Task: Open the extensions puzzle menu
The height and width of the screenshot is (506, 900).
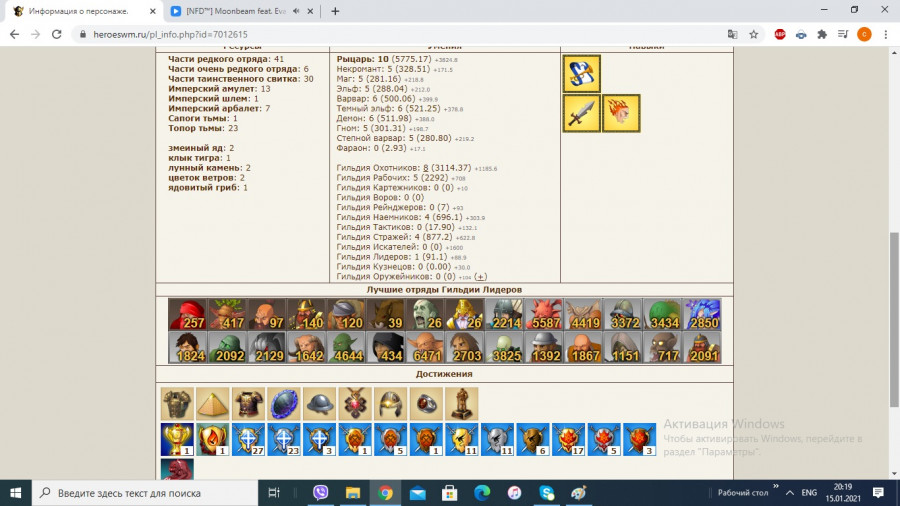Action: [822, 34]
